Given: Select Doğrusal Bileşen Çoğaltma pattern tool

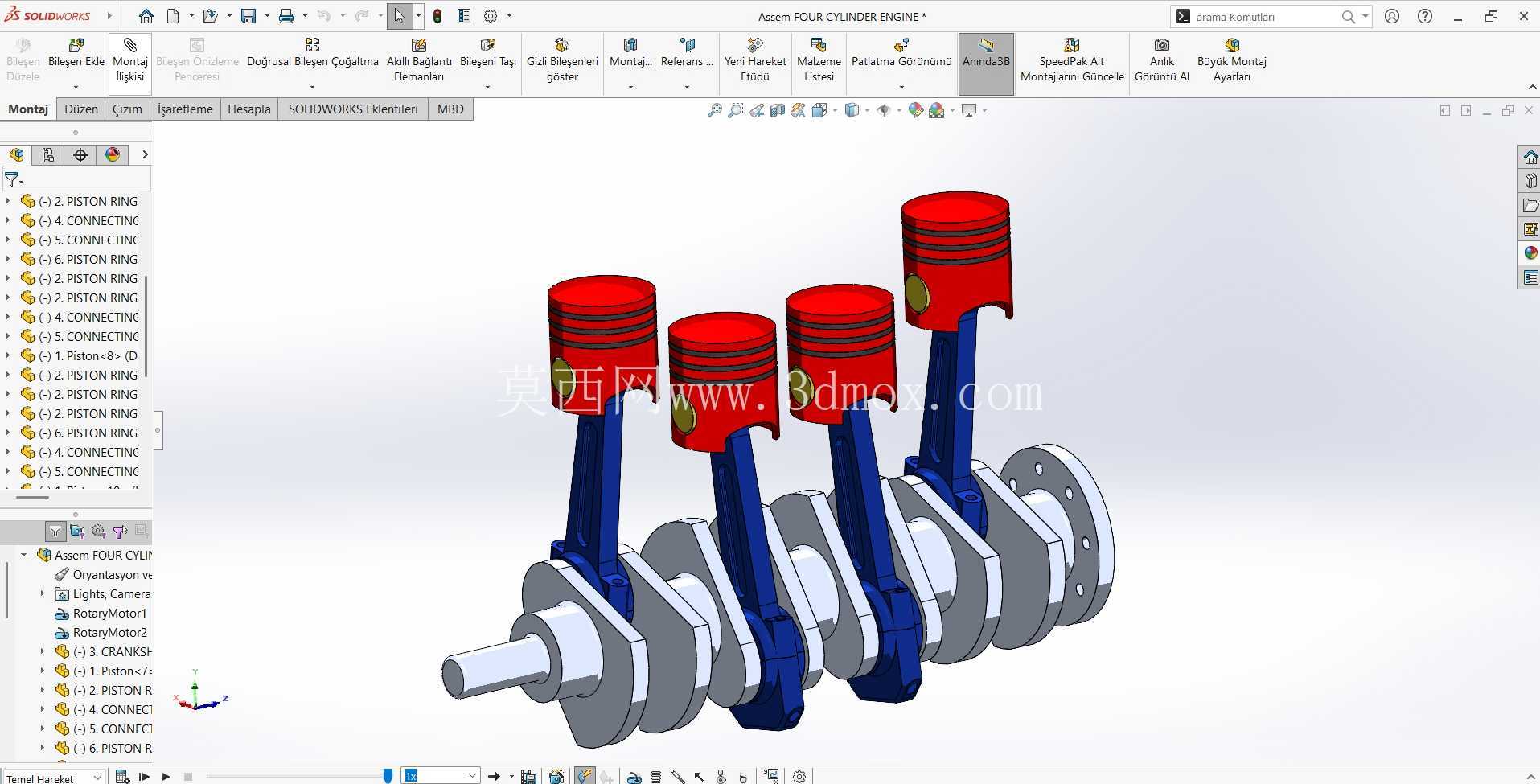Looking at the screenshot, I should [312, 61].
